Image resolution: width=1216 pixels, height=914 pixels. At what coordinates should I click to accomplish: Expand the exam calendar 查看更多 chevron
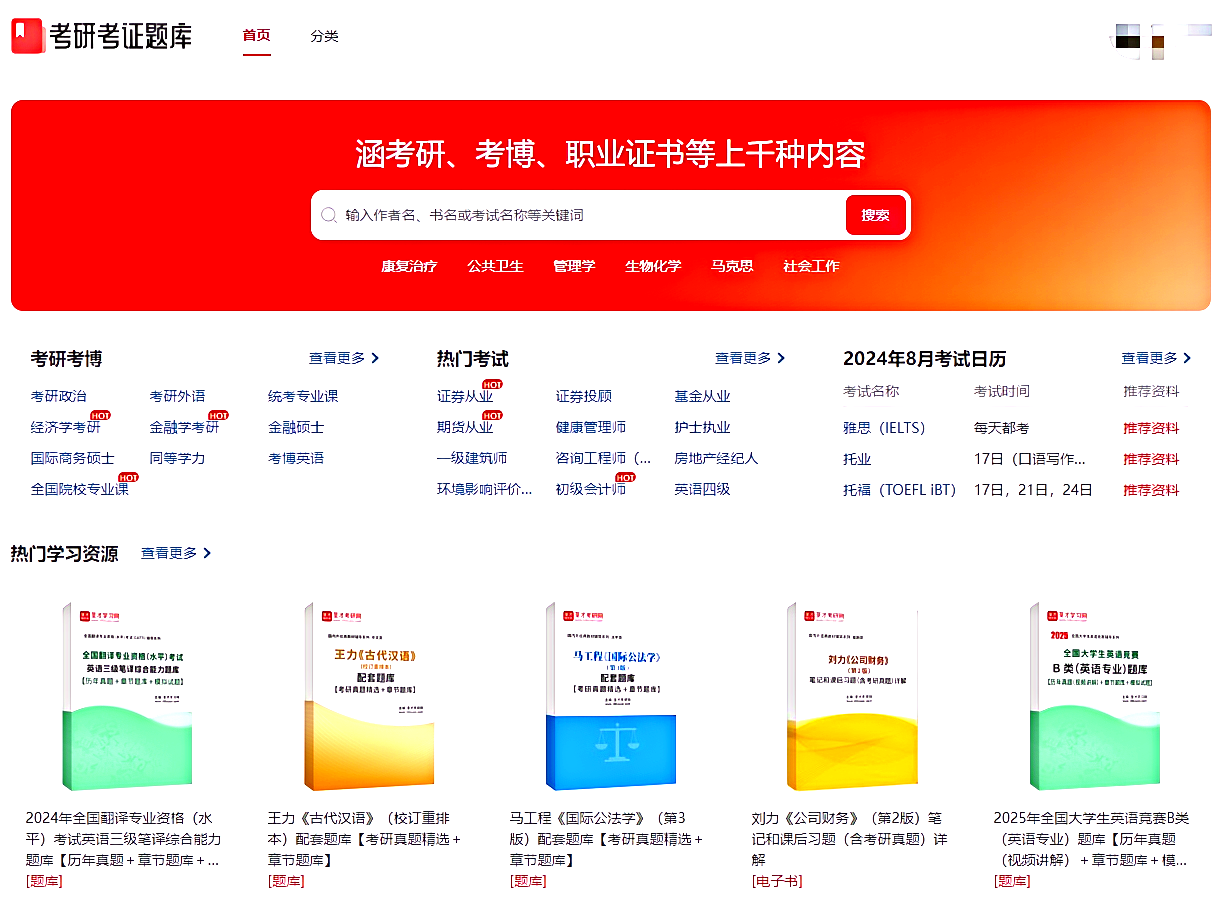pos(1187,358)
